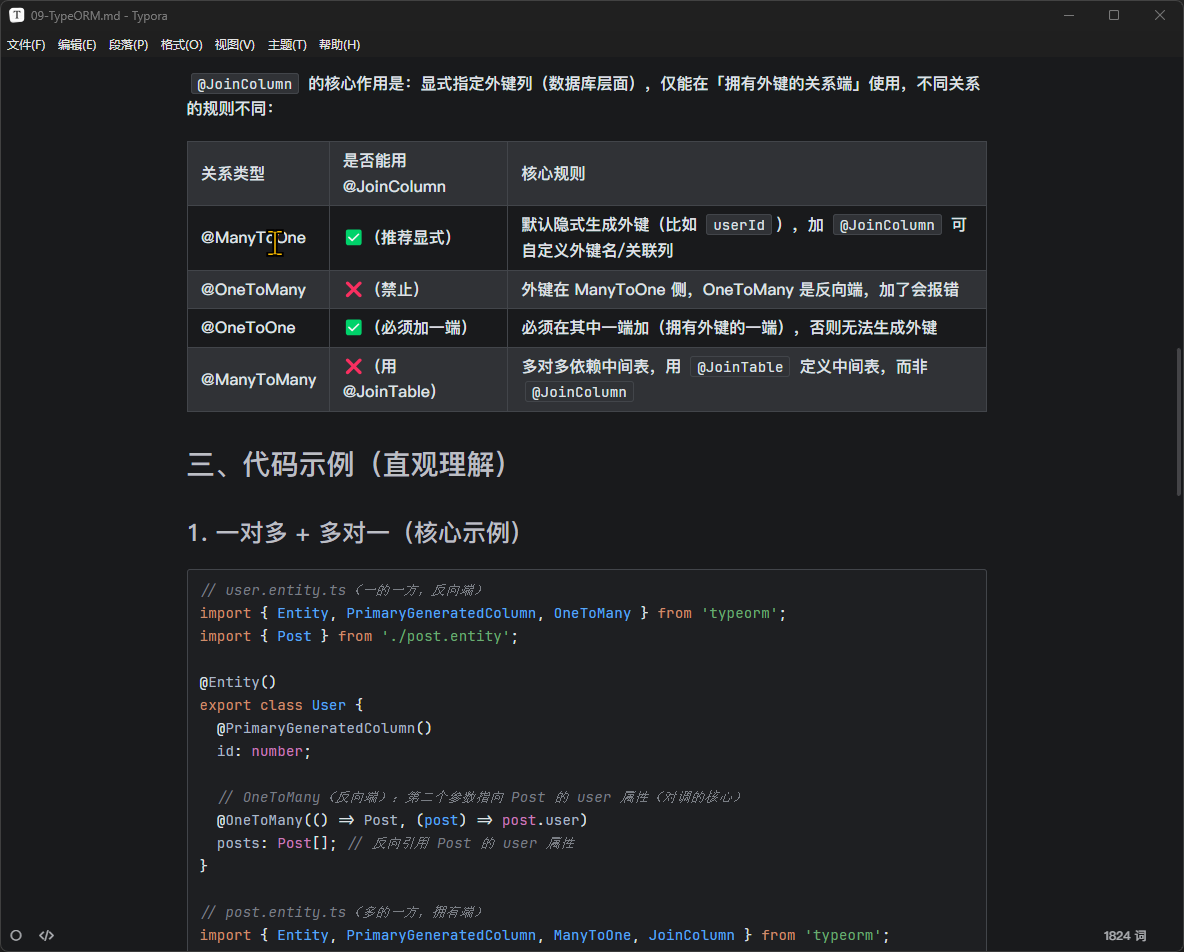
Task: Click the red X in the @OneToMany row
Action: tap(353, 289)
